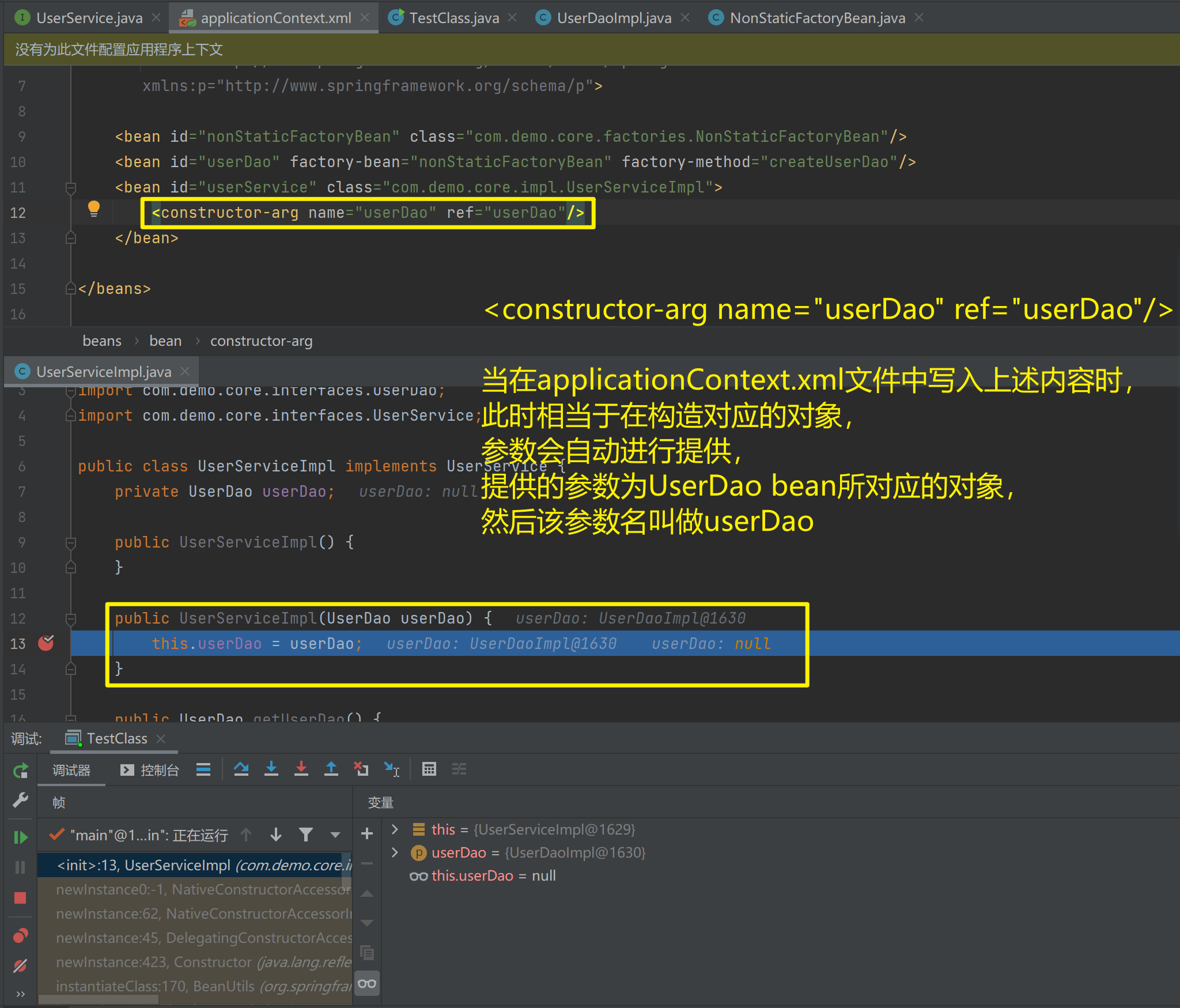Toggle the breakpoint on line 13
Viewport: 1180px width, 1008px height.
click(x=46, y=643)
